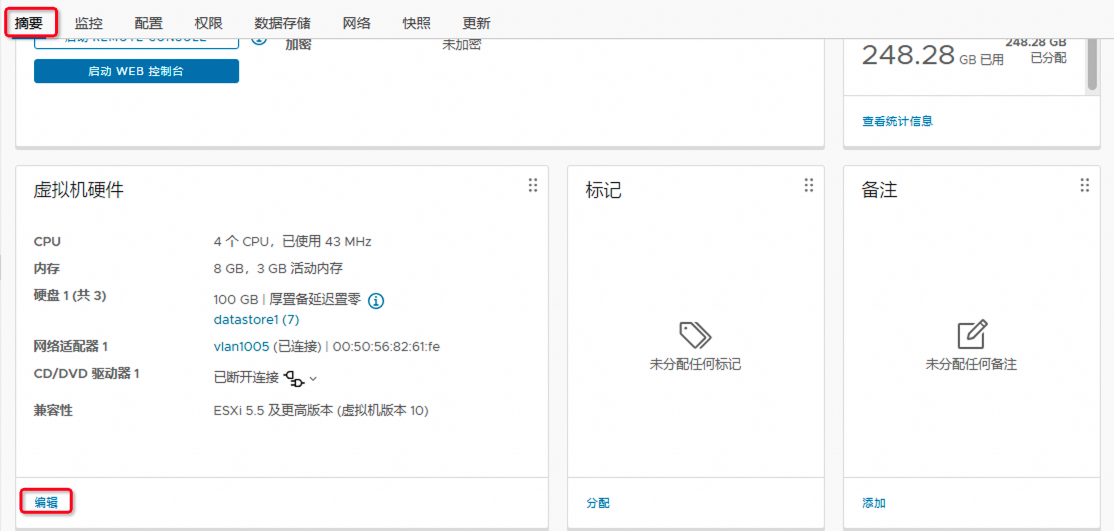
Task: Launch the WEB 控制台 button
Action: point(136,71)
